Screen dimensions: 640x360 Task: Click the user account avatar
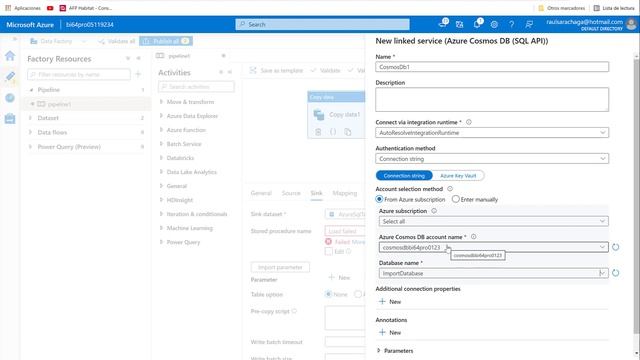pyautogui.click(x=631, y=24)
